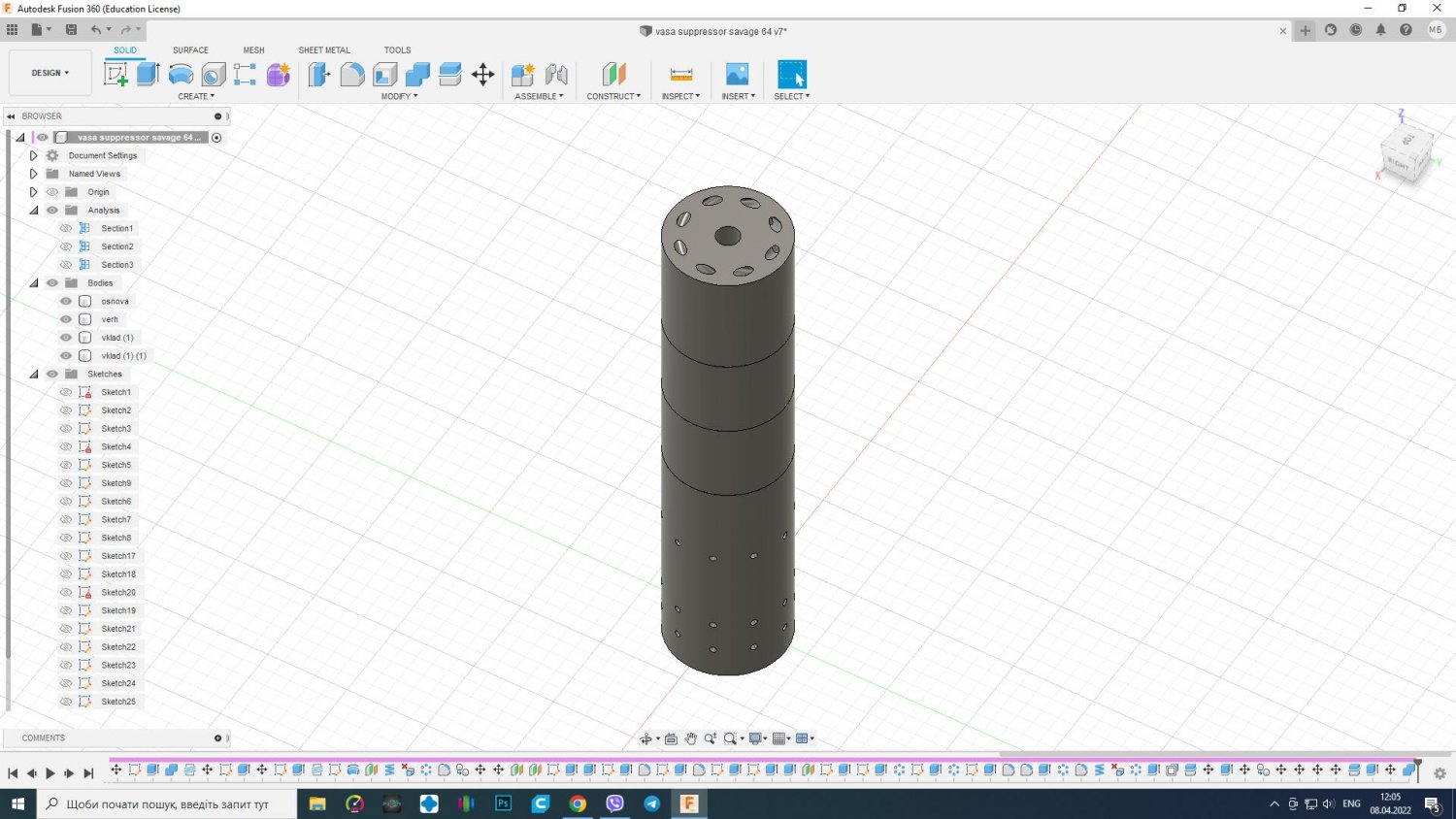Select the Combine tool in Modify
Screen dimensions: 1456x819
tap(418, 74)
